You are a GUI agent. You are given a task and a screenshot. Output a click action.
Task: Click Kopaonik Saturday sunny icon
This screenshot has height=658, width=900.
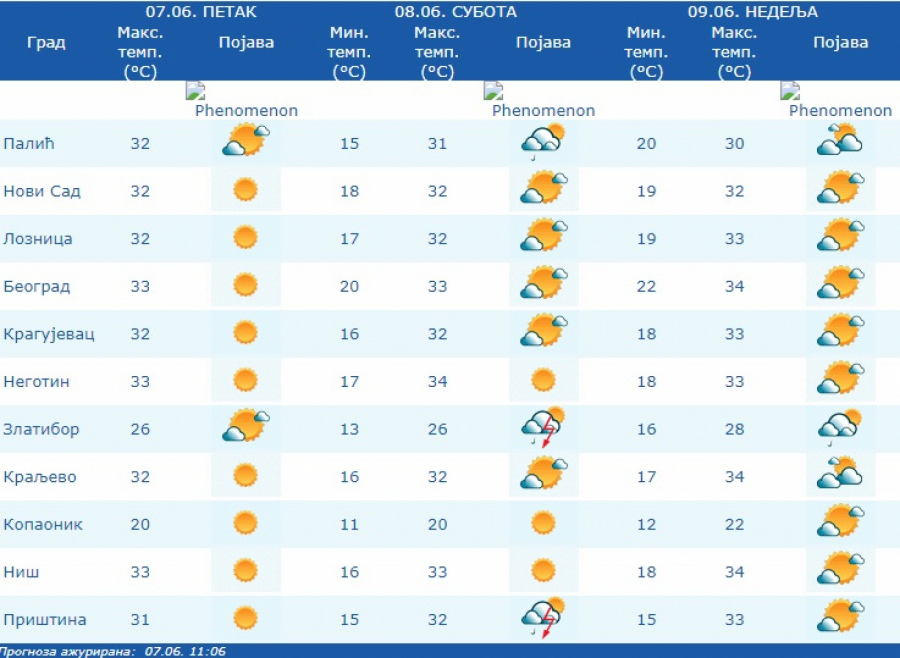click(543, 523)
